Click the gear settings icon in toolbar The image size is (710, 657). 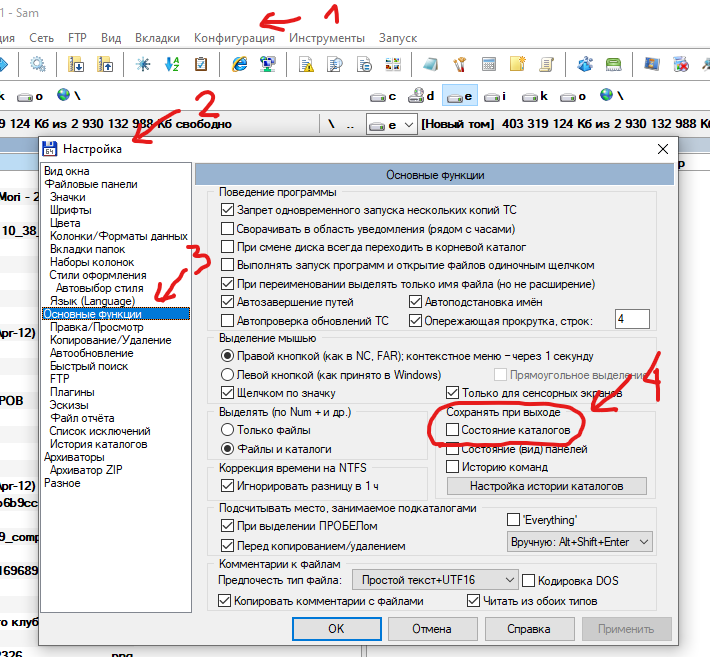coord(39,65)
